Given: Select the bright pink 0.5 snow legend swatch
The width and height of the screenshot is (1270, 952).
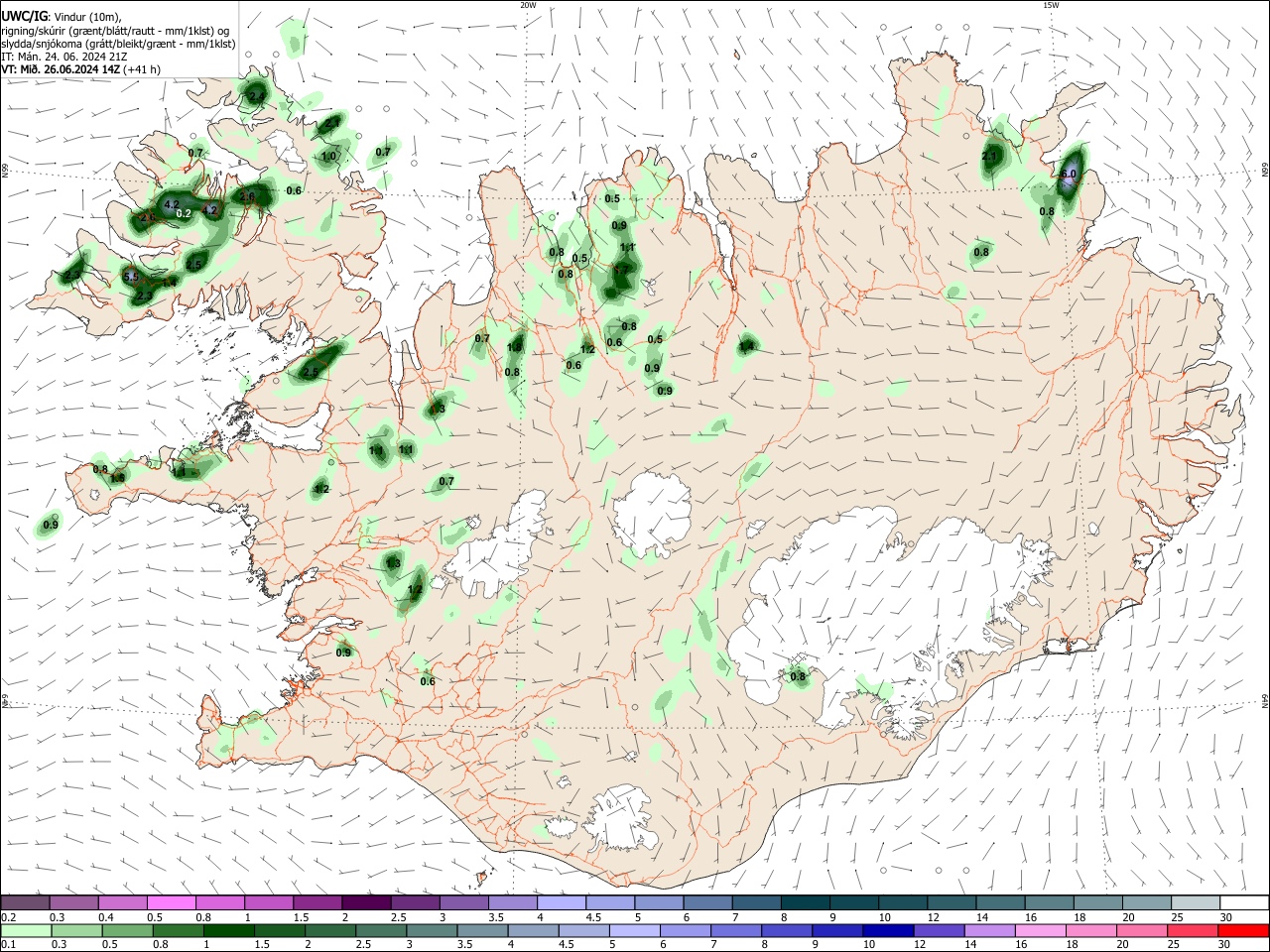Looking at the screenshot, I should click(x=171, y=903).
